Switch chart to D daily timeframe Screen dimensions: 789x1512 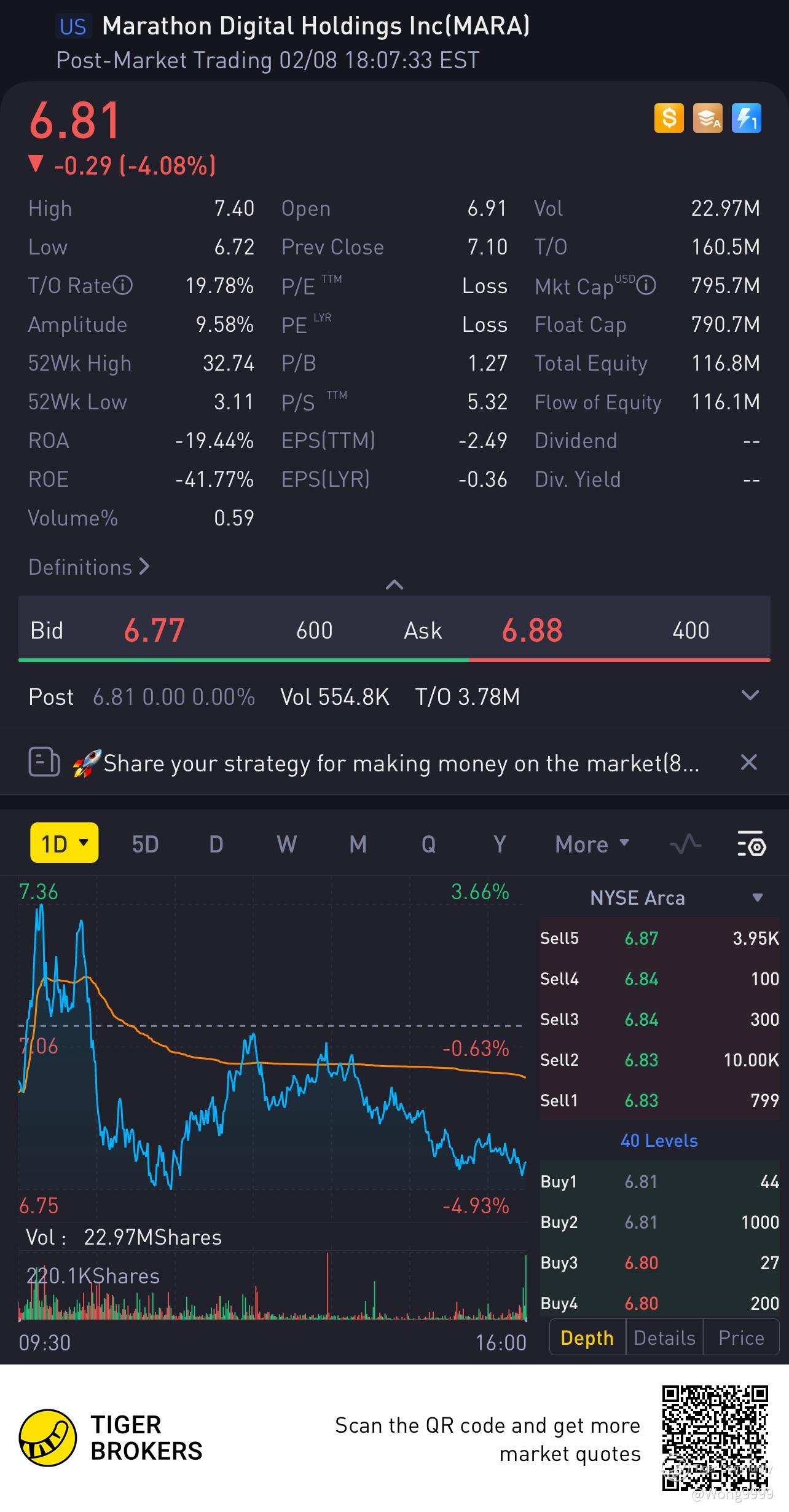(x=216, y=844)
